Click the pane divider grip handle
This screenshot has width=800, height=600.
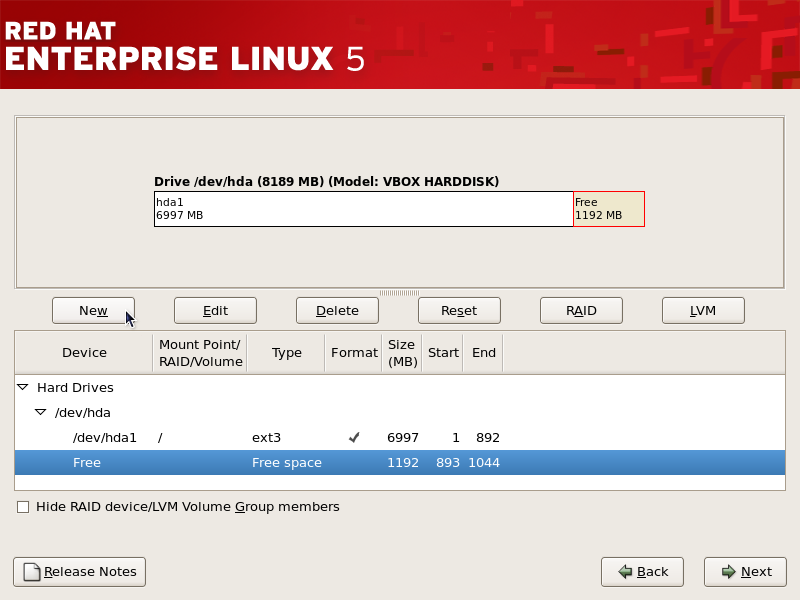(399, 293)
